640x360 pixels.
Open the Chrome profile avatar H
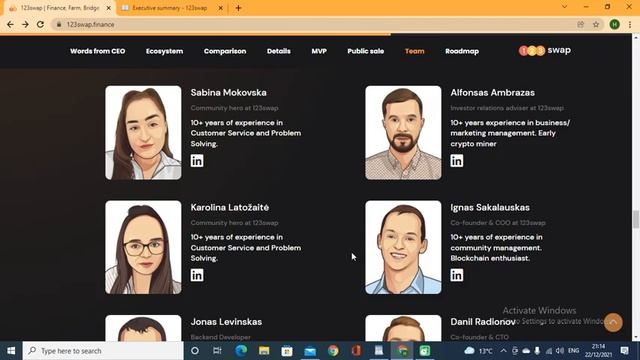click(614, 24)
